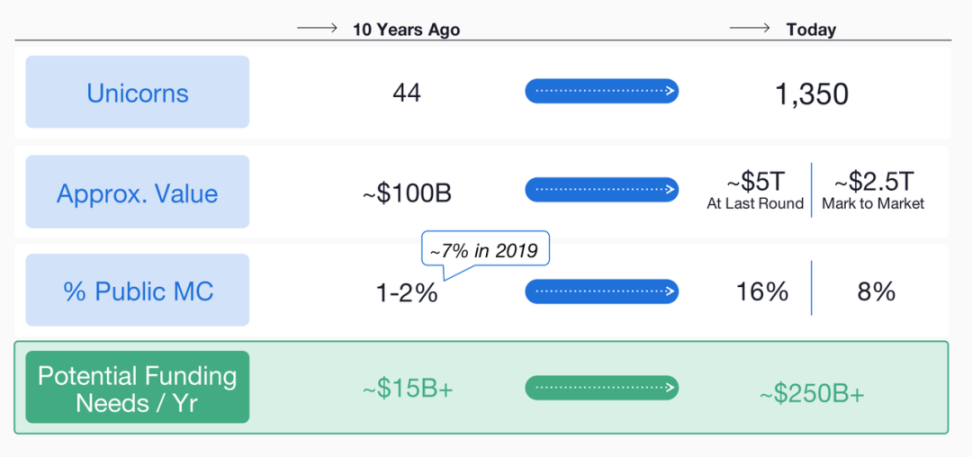
Task: Click the blue arrow pill in % Public MC row
Action: (602, 291)
